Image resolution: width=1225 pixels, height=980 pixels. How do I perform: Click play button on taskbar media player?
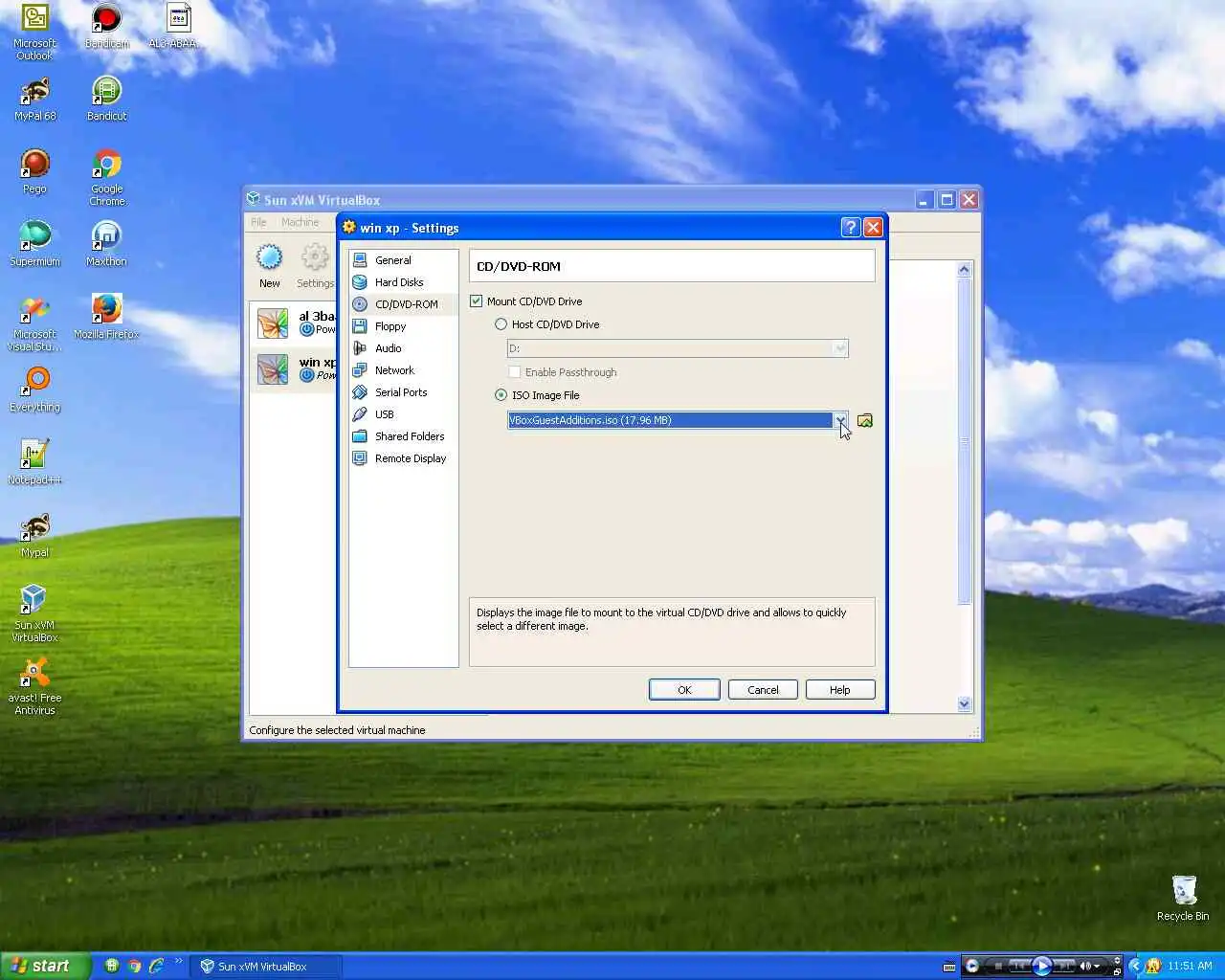1042,966
